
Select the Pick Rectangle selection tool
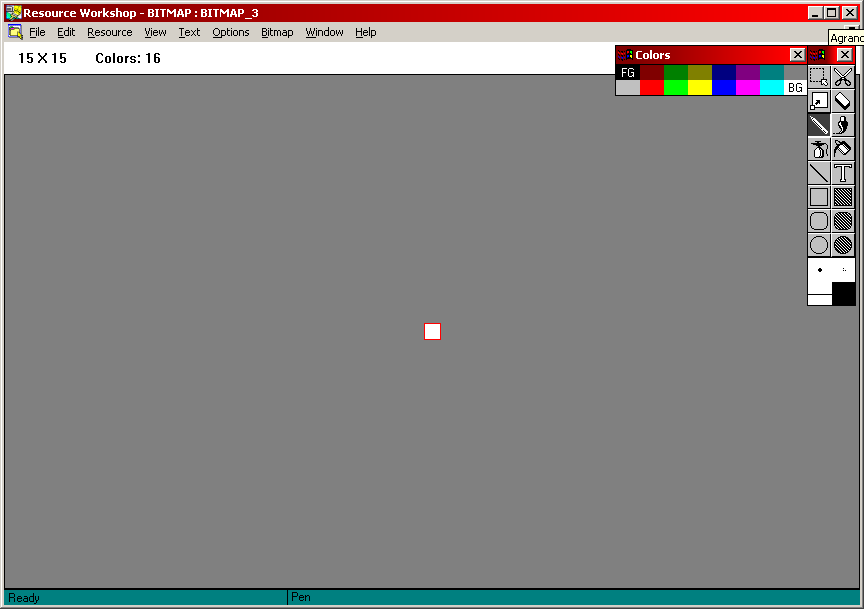point(819,77)
